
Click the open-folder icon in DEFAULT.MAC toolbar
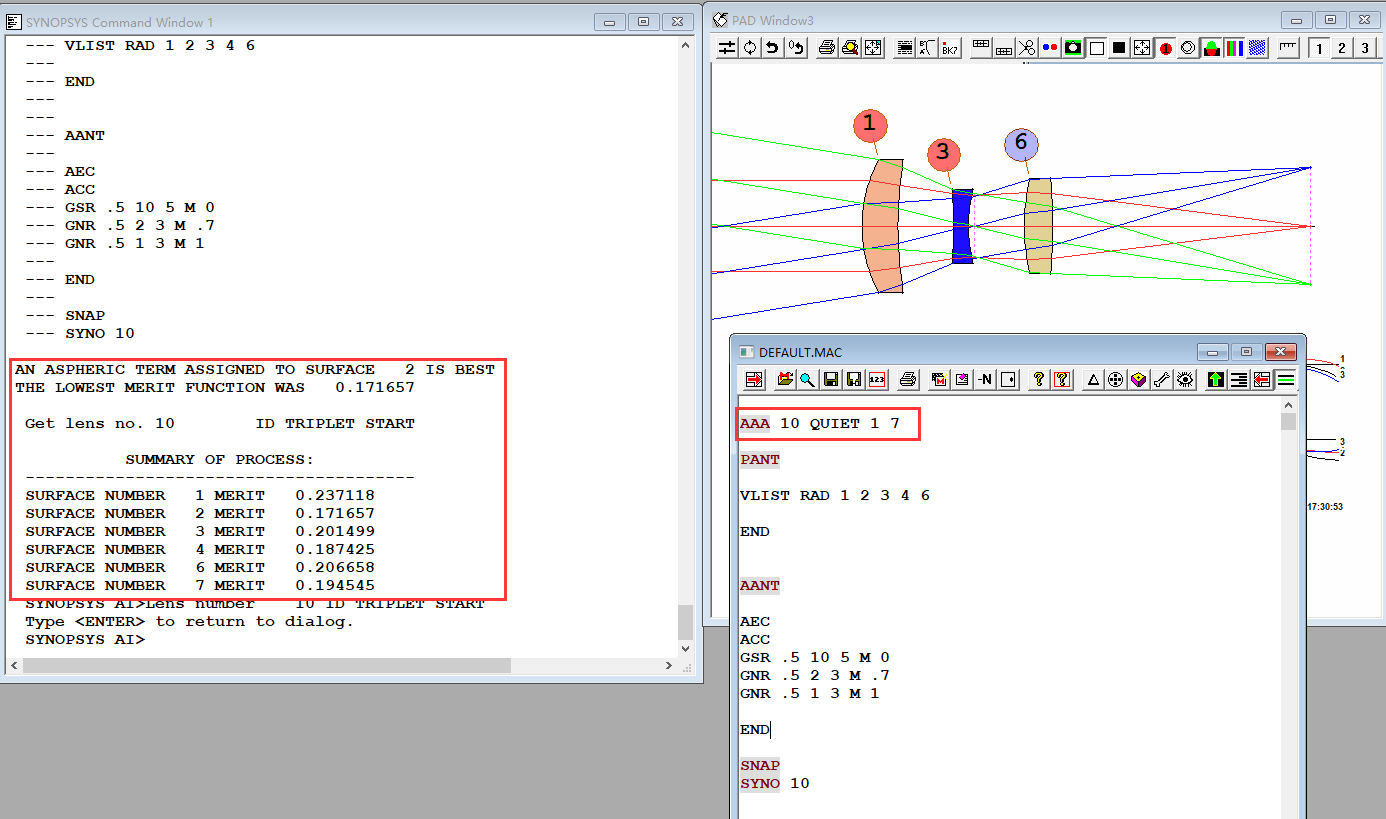(x=785, y=379)
